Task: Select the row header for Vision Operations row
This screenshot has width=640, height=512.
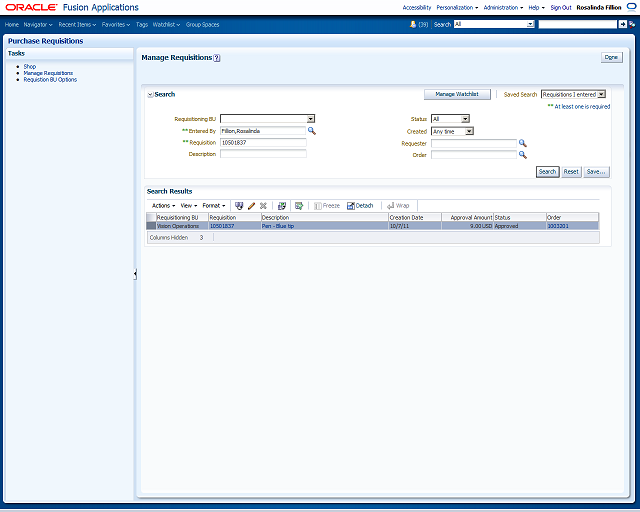Action: 151,226
